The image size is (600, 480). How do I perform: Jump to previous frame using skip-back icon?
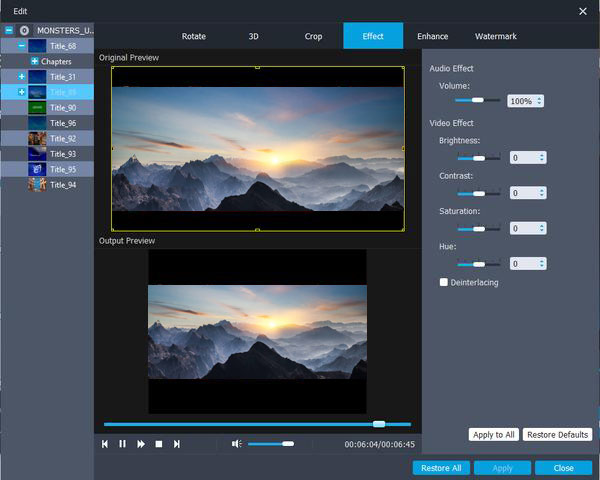coord(104,444)
